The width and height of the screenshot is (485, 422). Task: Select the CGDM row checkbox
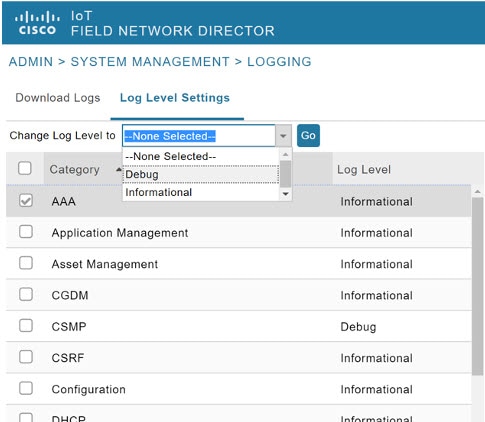point(26,294)
